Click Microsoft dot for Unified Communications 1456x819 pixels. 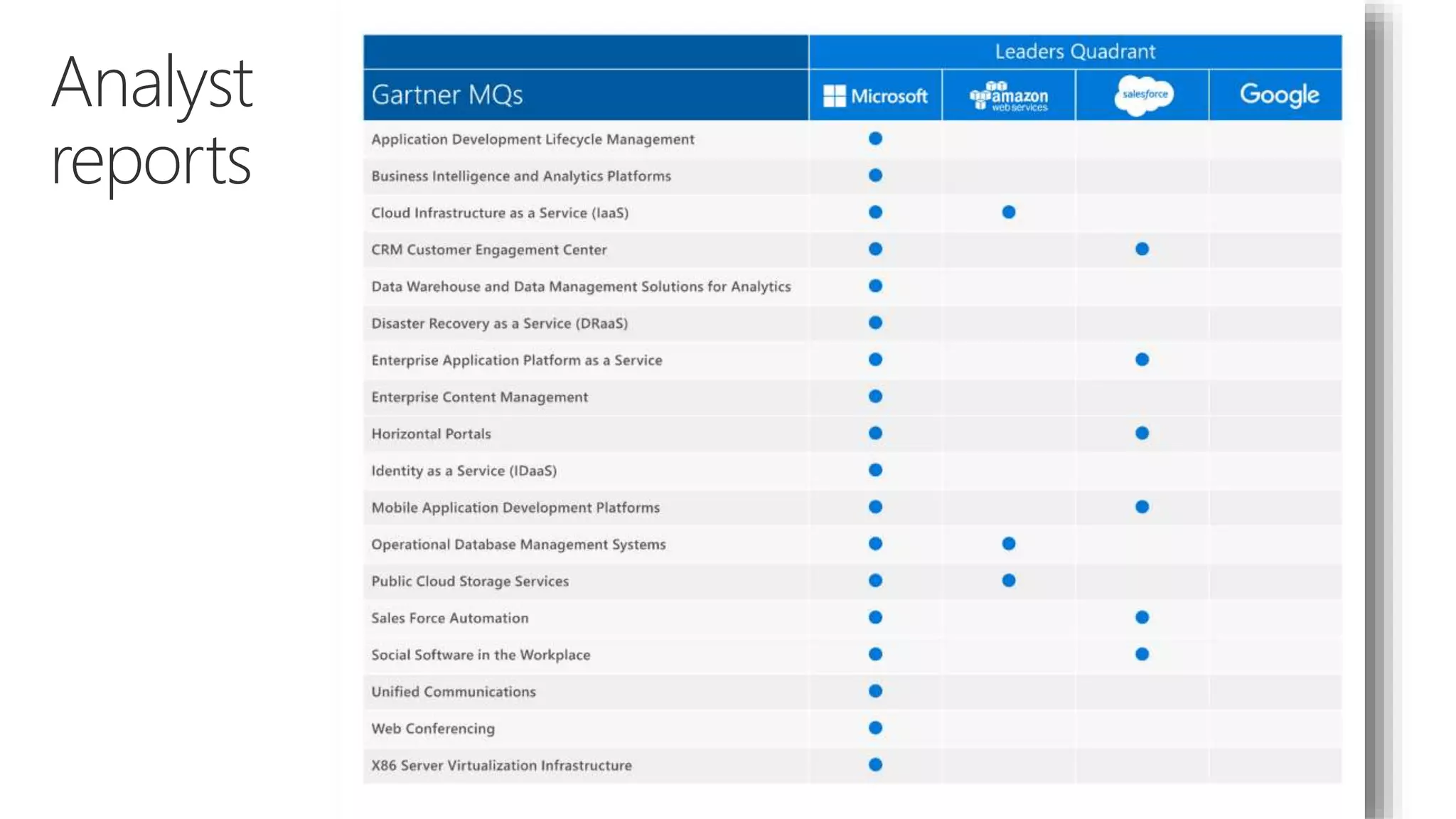coord(875,691)
